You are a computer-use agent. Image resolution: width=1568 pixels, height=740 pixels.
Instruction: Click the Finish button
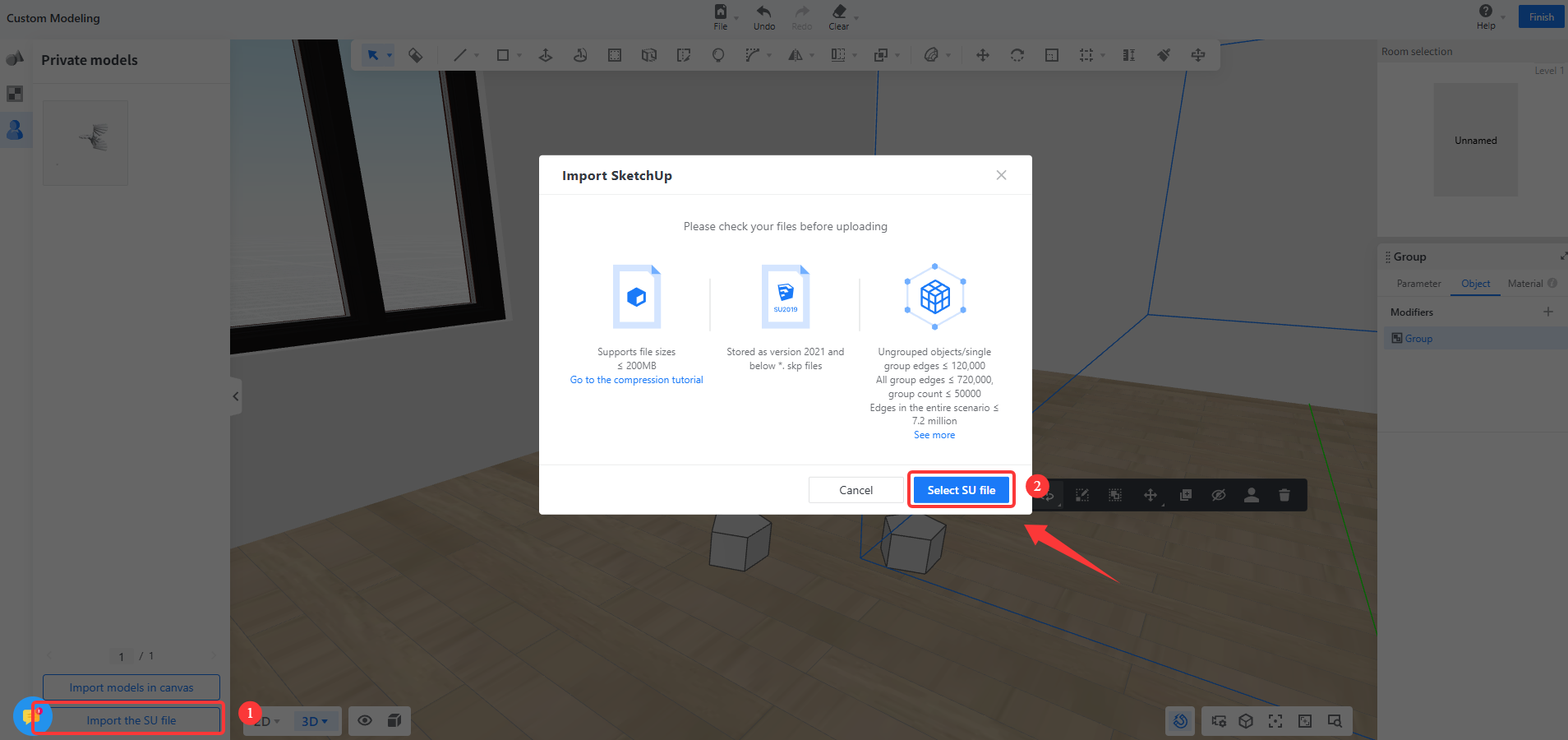coord(1541,17)
